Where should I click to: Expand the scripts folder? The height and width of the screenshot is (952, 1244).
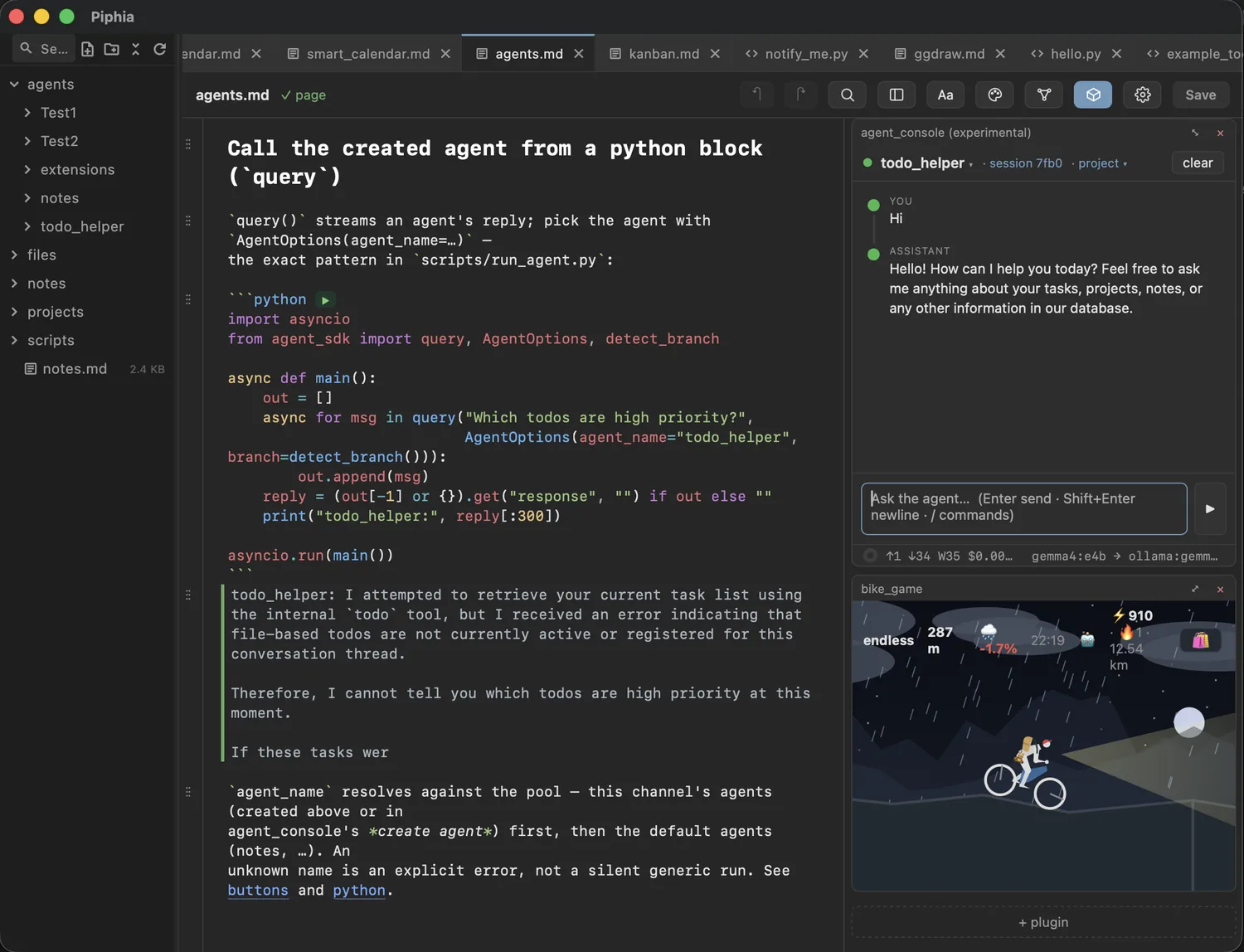click(14, 340)
